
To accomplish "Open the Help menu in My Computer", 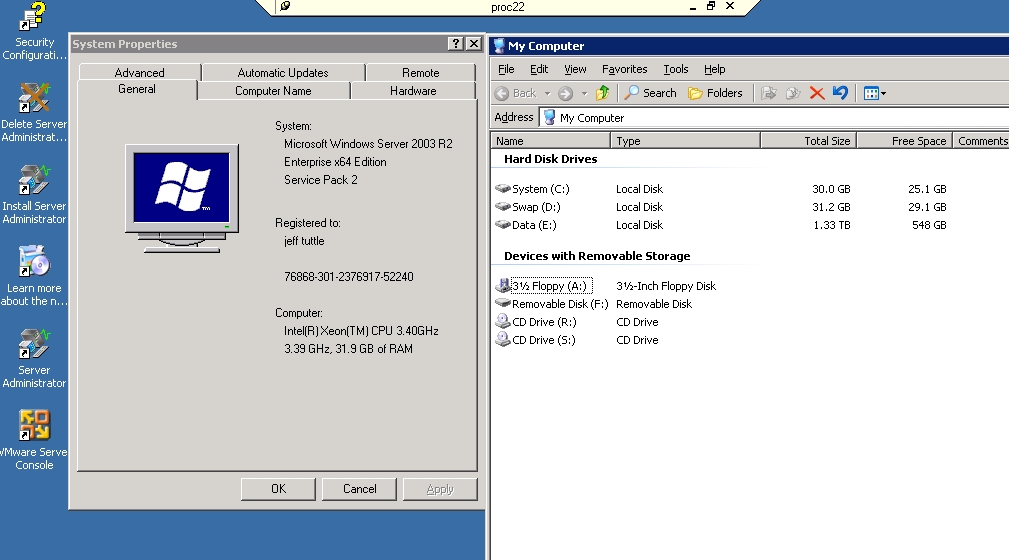I will (x=714, y=69).
